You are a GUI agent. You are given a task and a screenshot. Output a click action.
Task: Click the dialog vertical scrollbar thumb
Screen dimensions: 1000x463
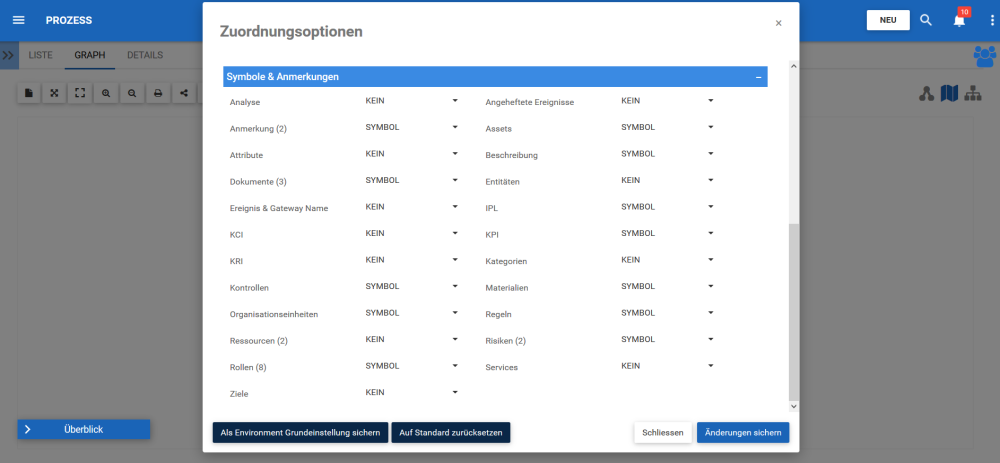[x=793, y=311]
